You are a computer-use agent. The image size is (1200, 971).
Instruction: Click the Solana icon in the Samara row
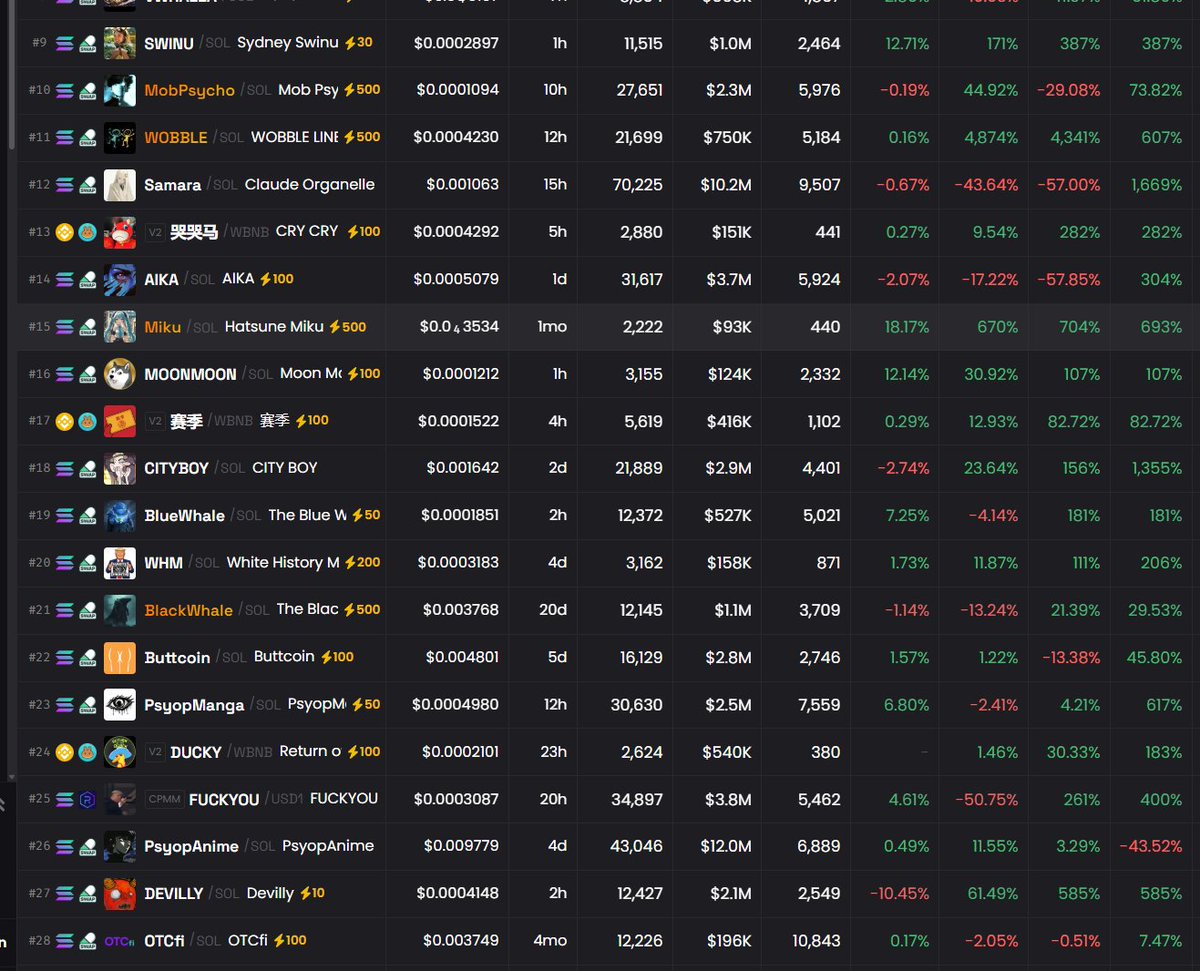click(x=65, y=185)
